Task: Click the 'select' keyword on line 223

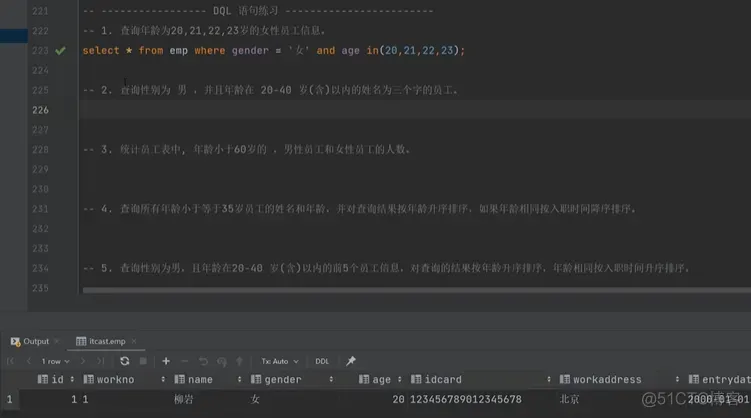Action: click(x=101, y=50)
